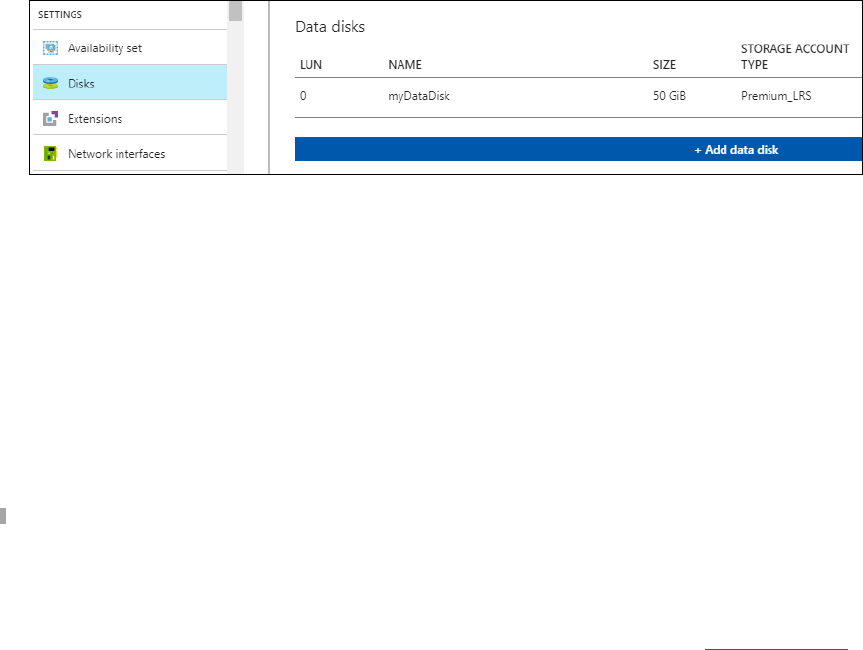Click the Network interfaces card icon
863x650 pixels.
(x=51, y=154)
